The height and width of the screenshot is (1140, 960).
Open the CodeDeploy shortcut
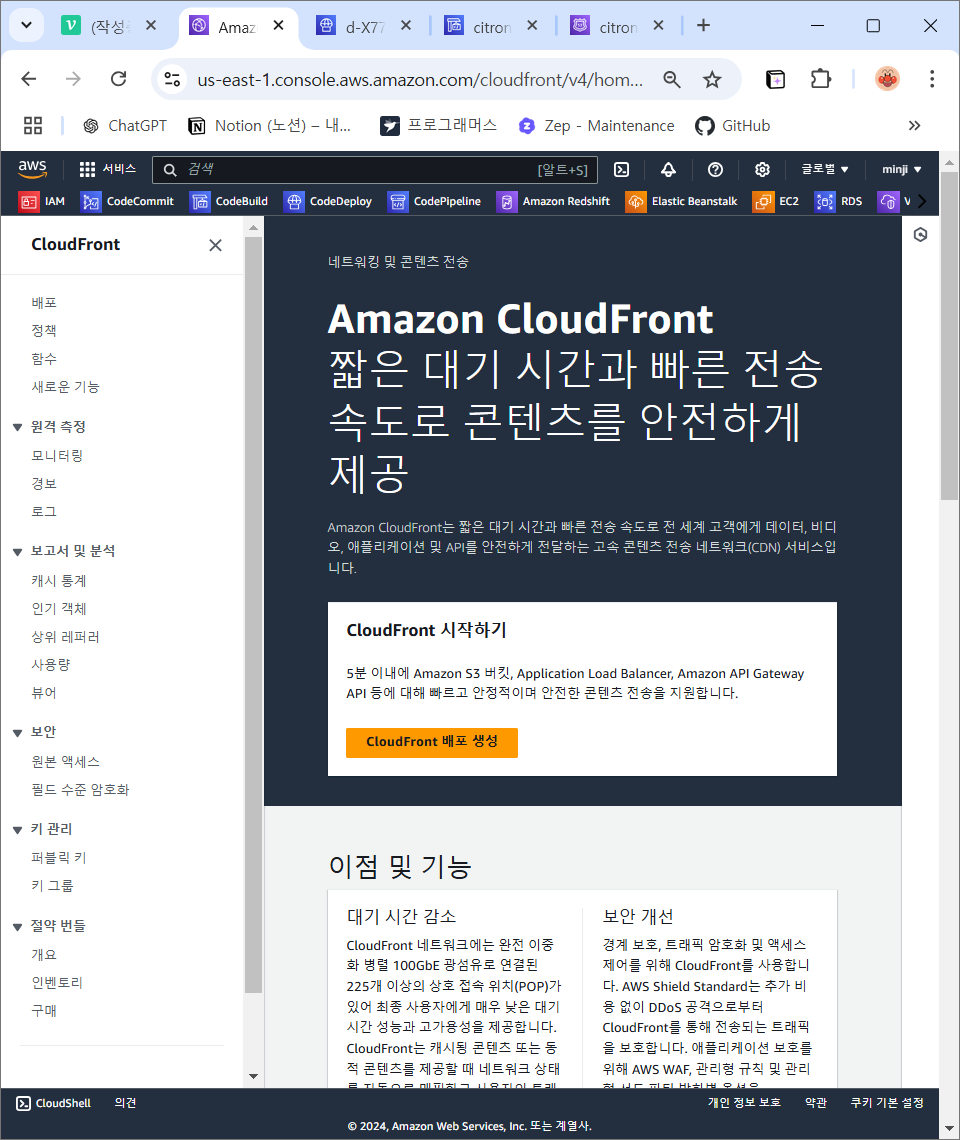point(328,201)
